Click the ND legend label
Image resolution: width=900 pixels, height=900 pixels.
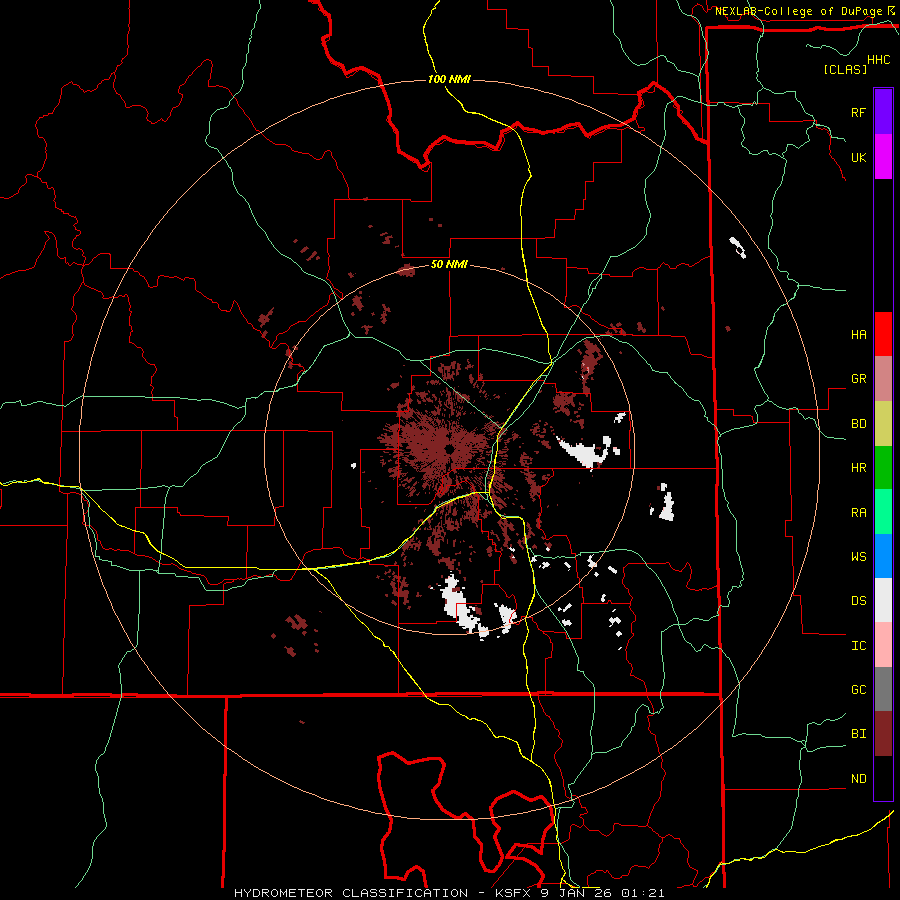[x=858, y=779]
